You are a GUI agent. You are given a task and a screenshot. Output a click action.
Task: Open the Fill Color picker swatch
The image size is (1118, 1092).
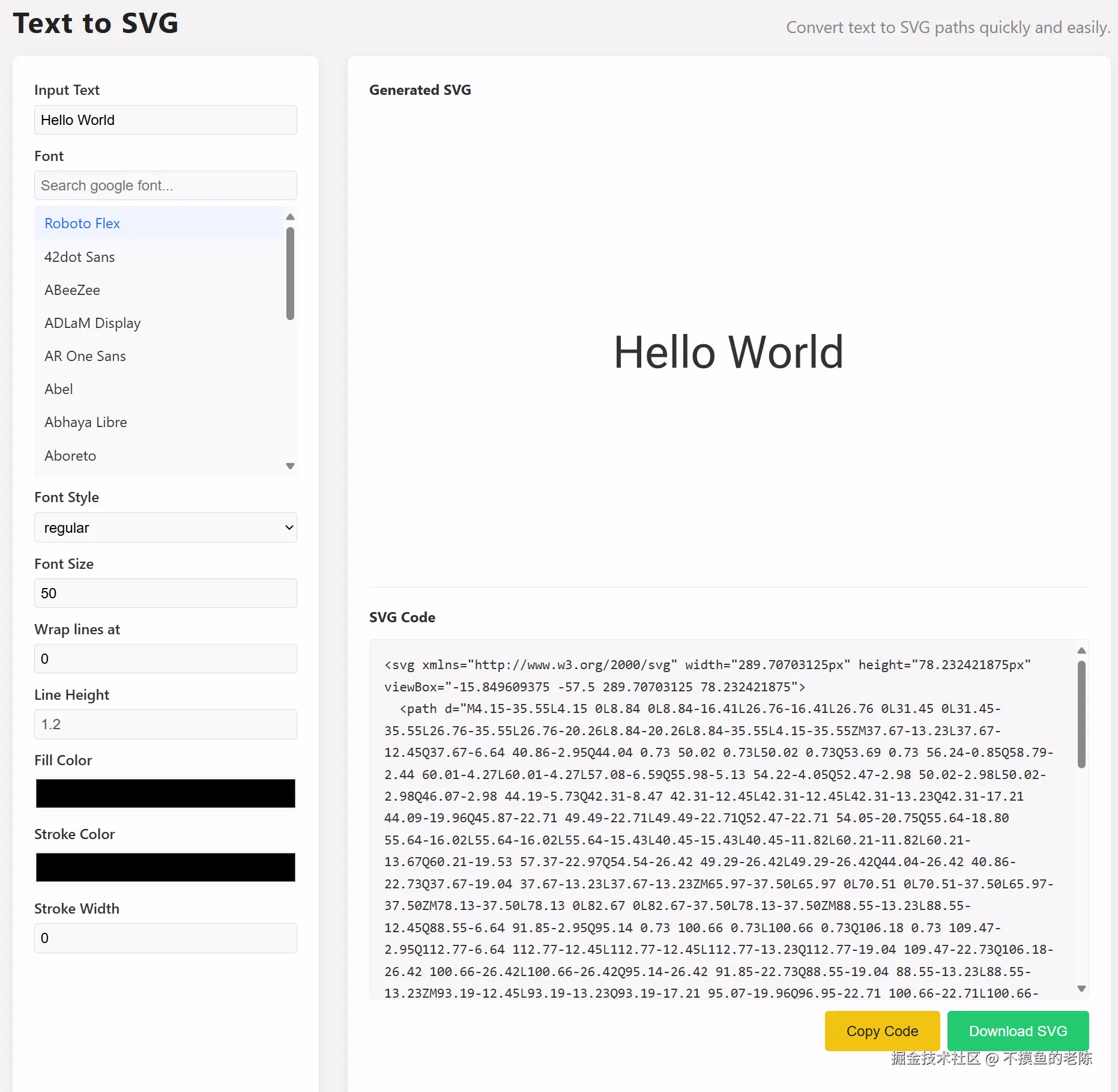pyautogui.click(x=166, y=793)
